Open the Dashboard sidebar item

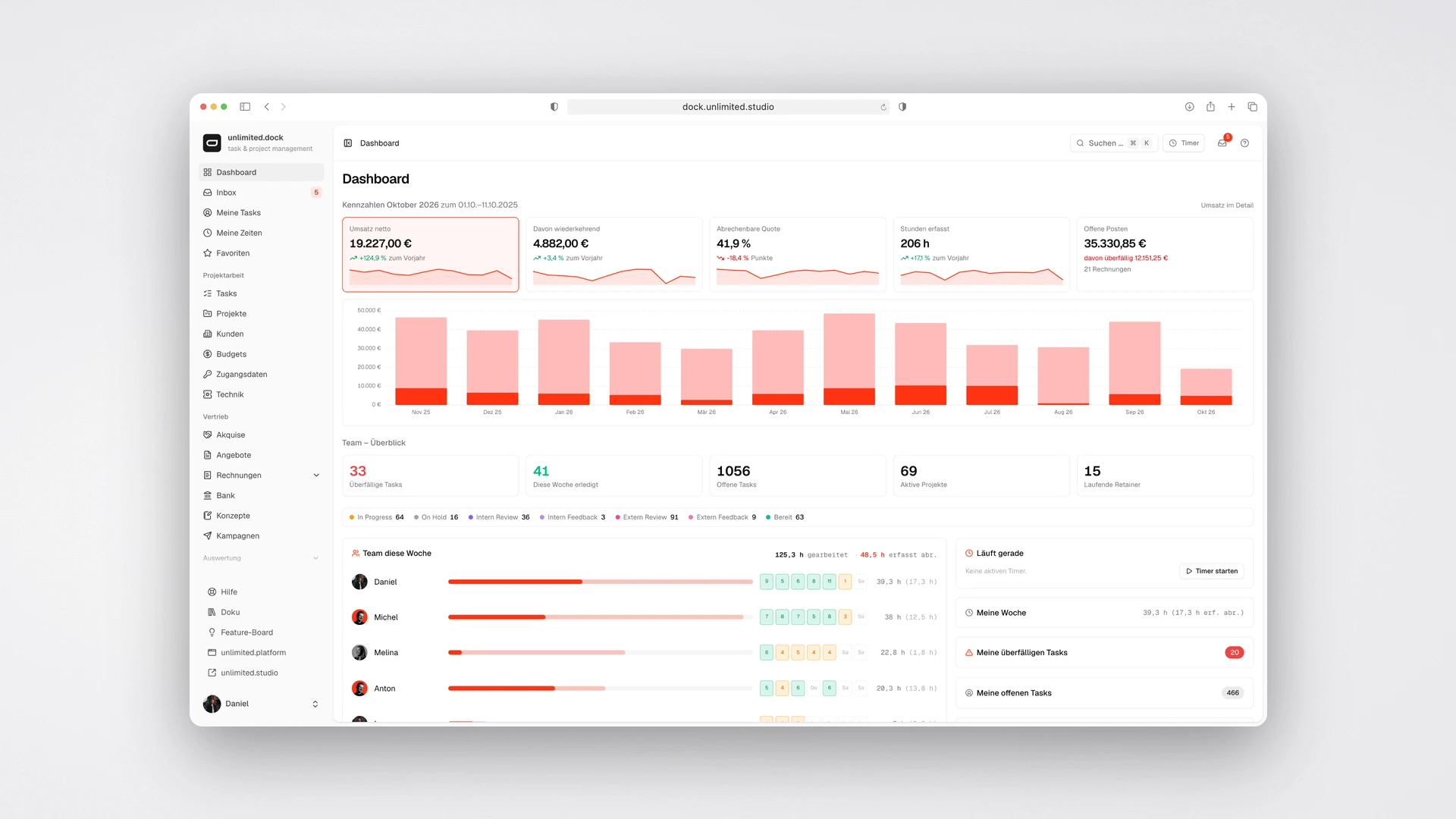pyautogui.click(x=261, y=172)
